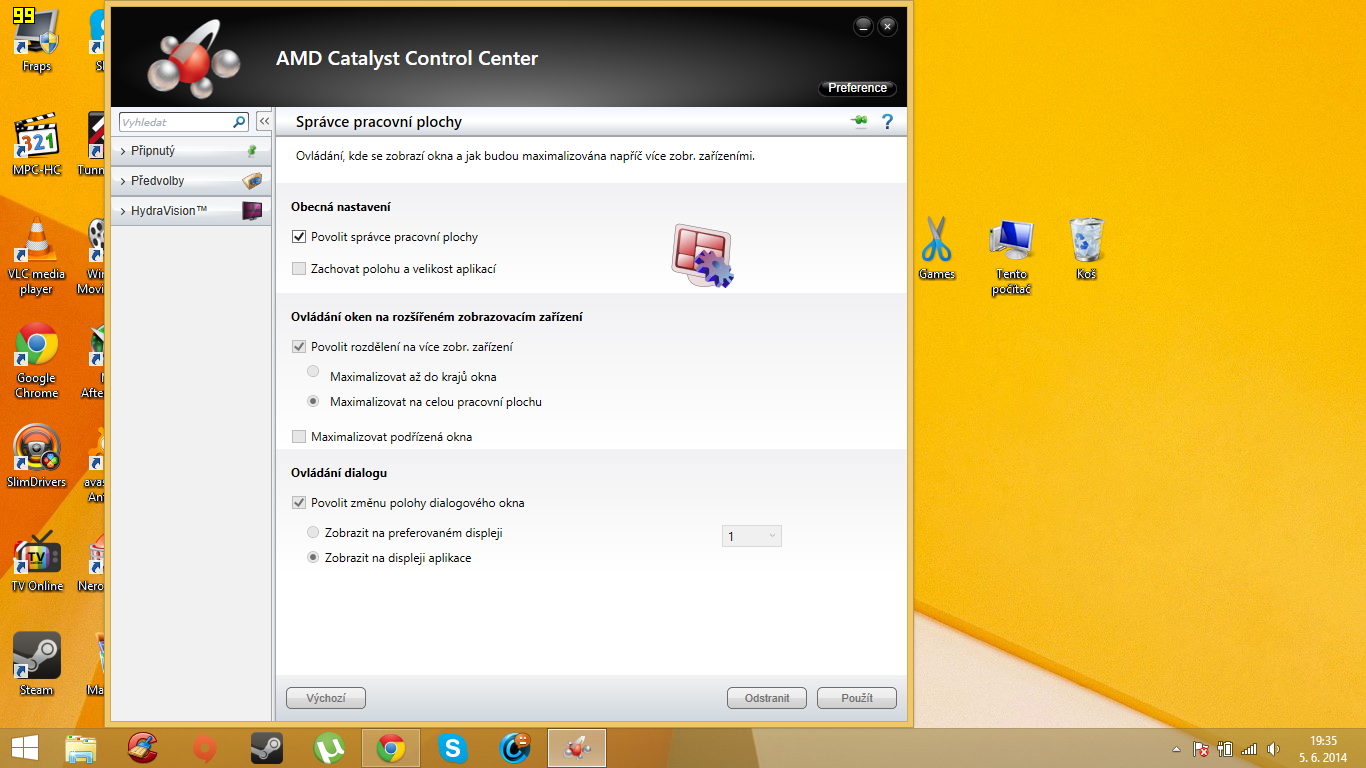The width and height of the screenshot is (1366, 768).
Task: Click the Předvolby presets icon
Action: [x=252, y=181]
